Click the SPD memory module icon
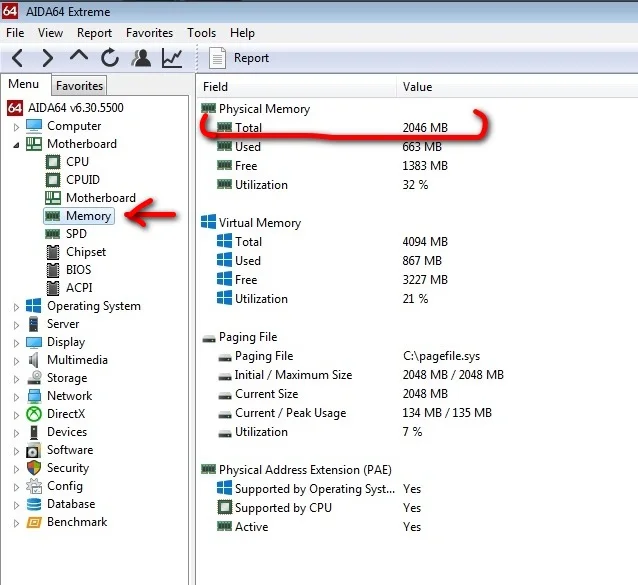The height and width of the screenshot is (585, 638). click(52, 234)
